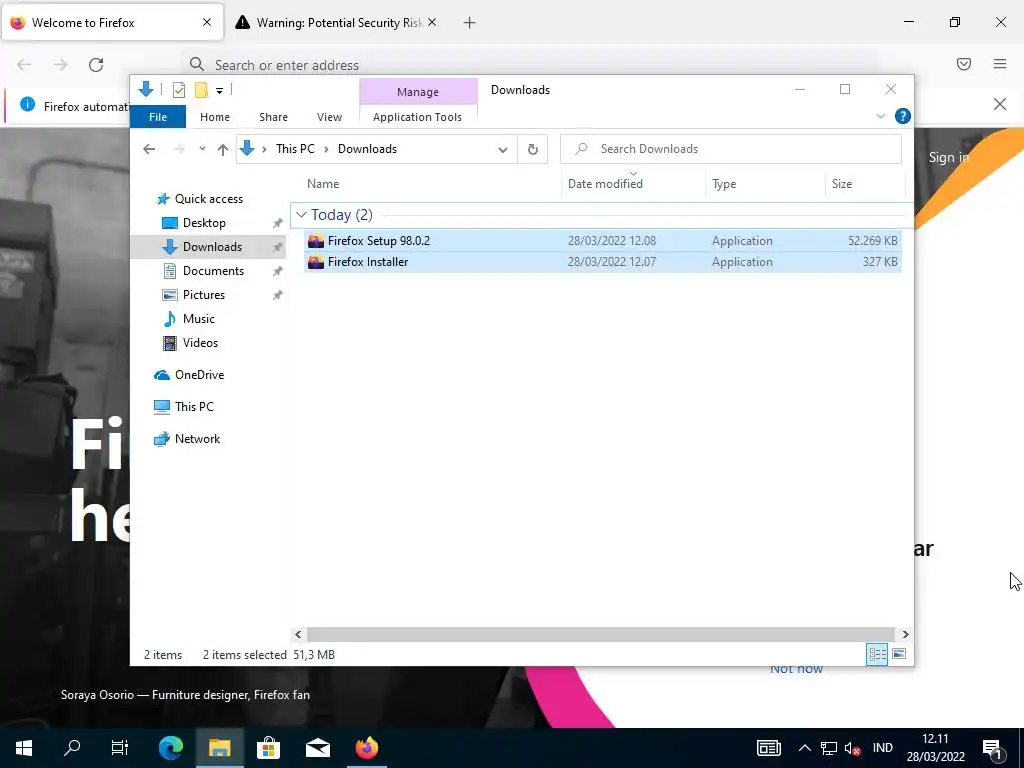
Task: Open Downloads in navigation pane
Action: pos(212,247)
